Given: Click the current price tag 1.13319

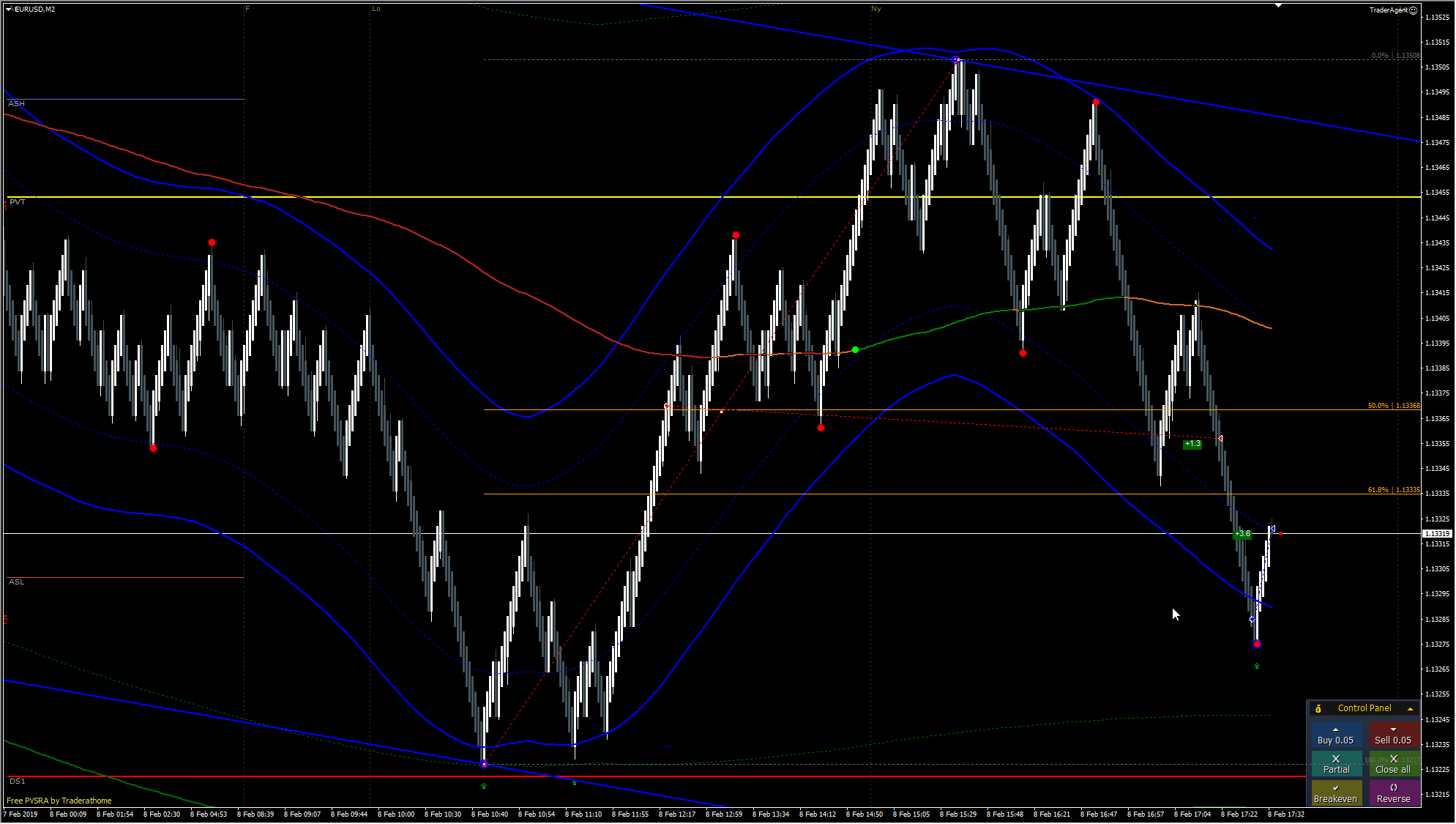Looking at the screenshot, I should [x=1437, y=534].
